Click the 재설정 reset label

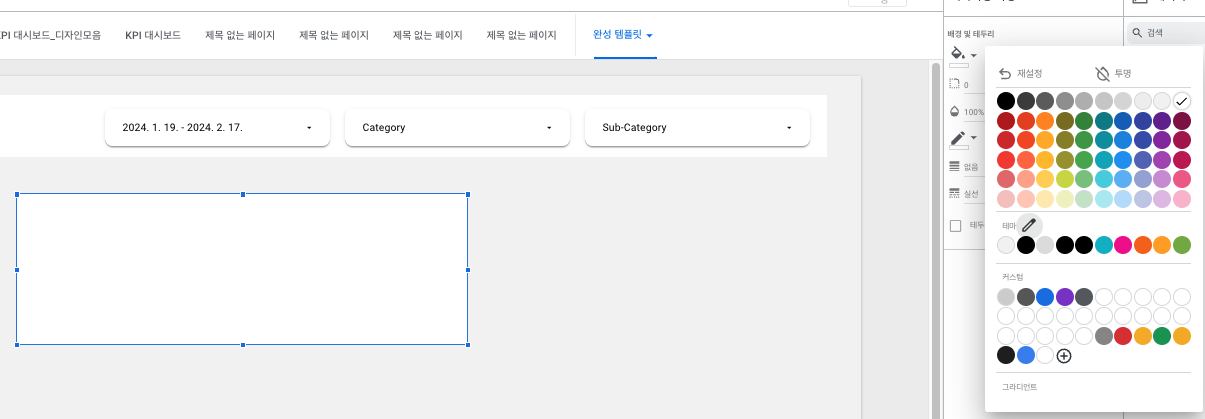1030,74
